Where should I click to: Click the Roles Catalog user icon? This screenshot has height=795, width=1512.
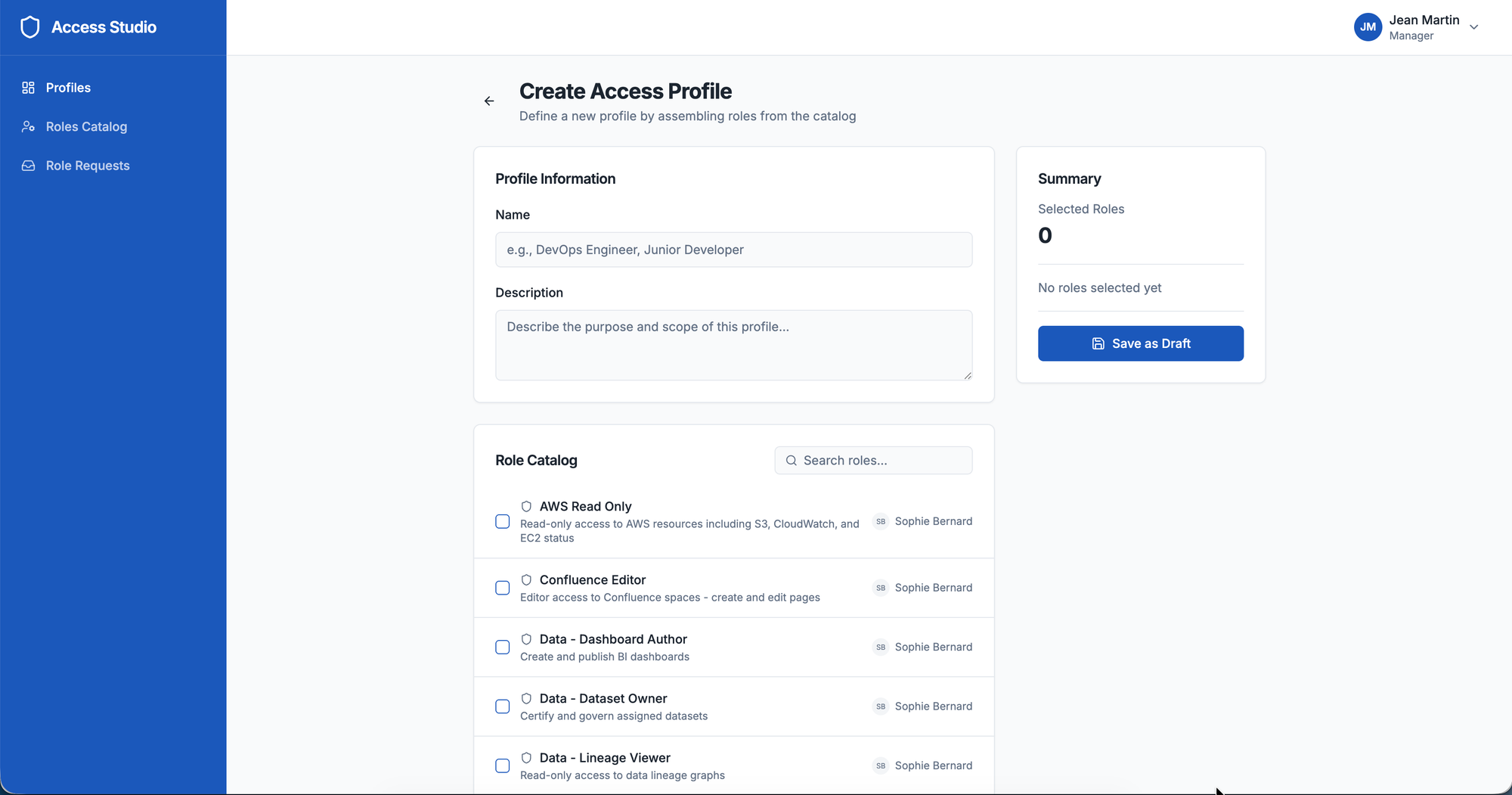[x=28, y=126]
